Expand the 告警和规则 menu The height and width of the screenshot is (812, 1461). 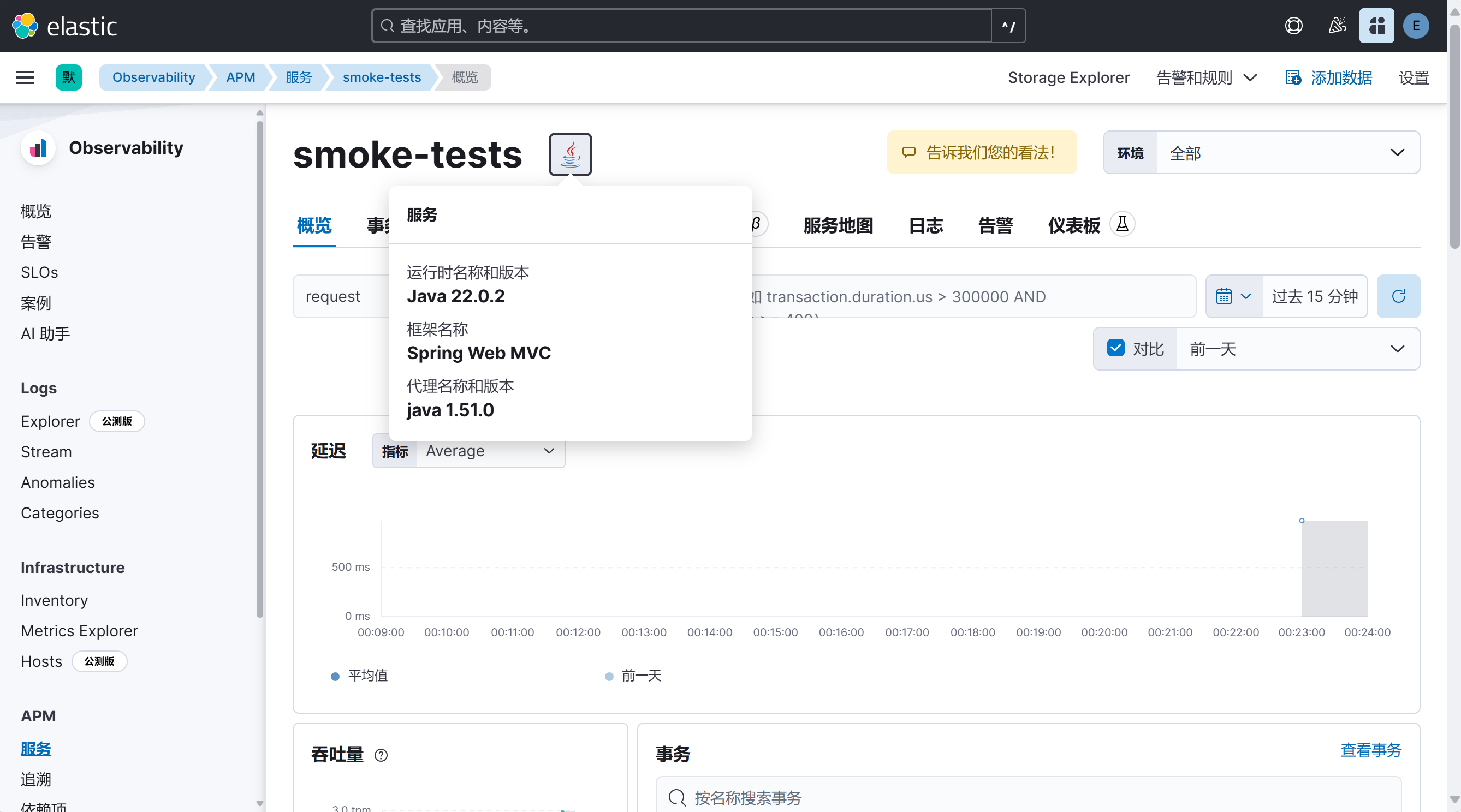point(1207,77)
